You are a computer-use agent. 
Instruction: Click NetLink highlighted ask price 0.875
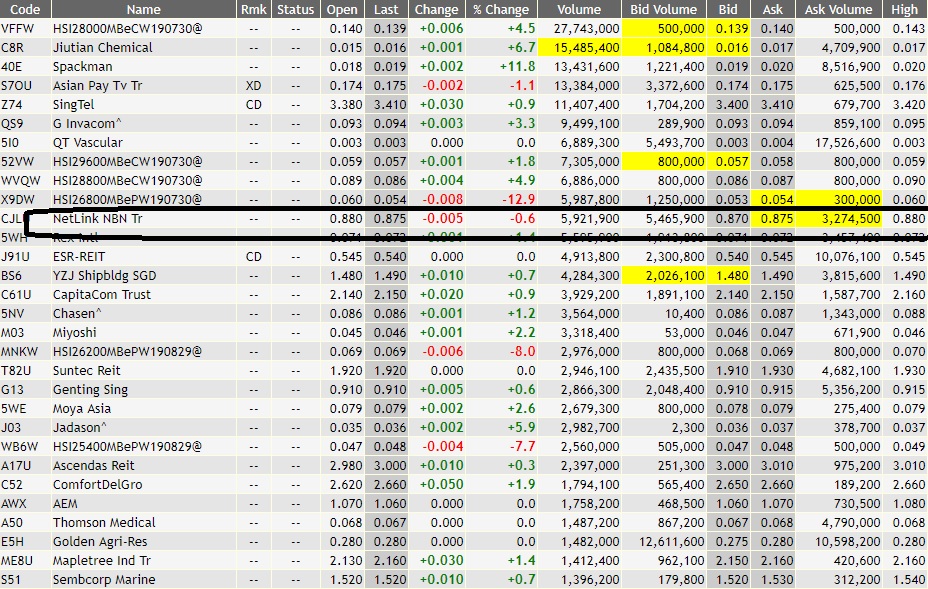776,218
